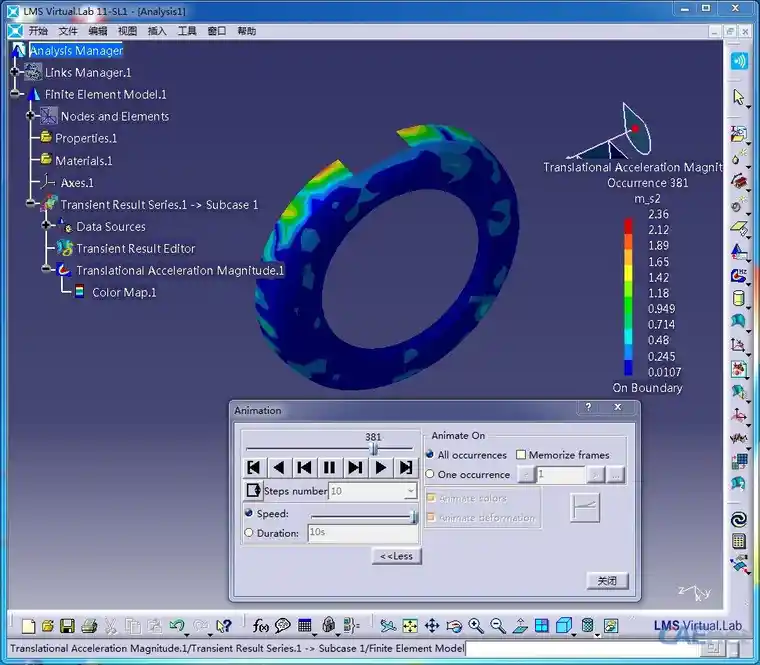Click the Zoom In magnifier icon
Viewport: 760px width, 665px height.
tap(476, 626)
